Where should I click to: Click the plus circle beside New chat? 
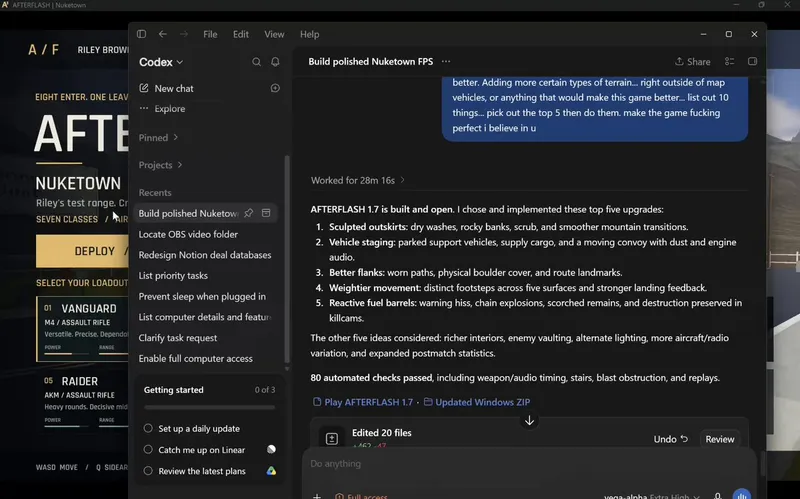click(x=275, y=88)
